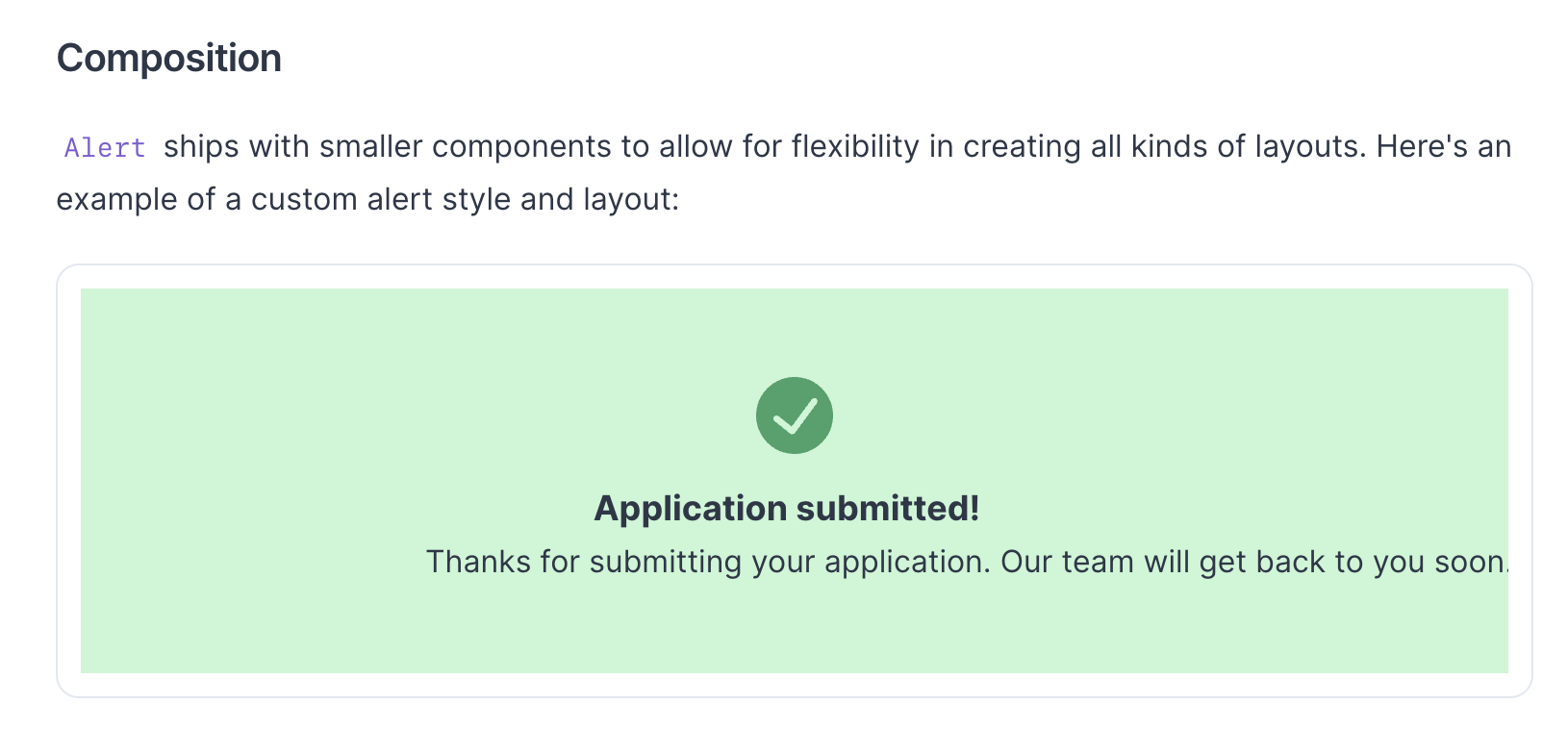Click the word ships after Alert code
The width and height of the screenshot is (1568, 729).
tap(201, 147)
